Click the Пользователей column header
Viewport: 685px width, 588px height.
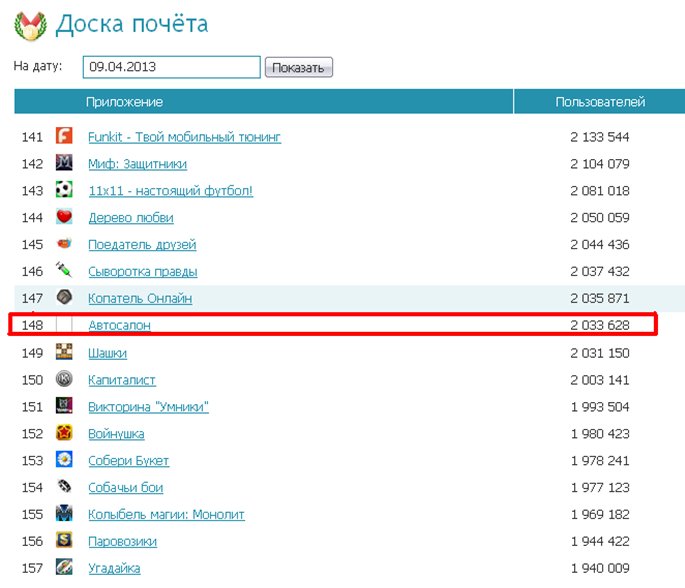pos(600,102)
